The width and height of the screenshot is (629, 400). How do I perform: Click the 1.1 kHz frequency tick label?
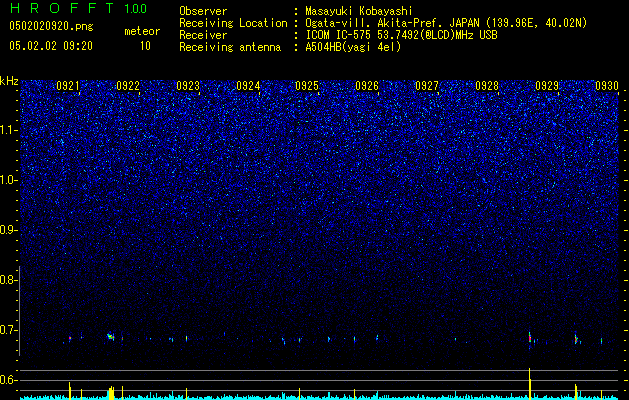click(x=8, y=130)
